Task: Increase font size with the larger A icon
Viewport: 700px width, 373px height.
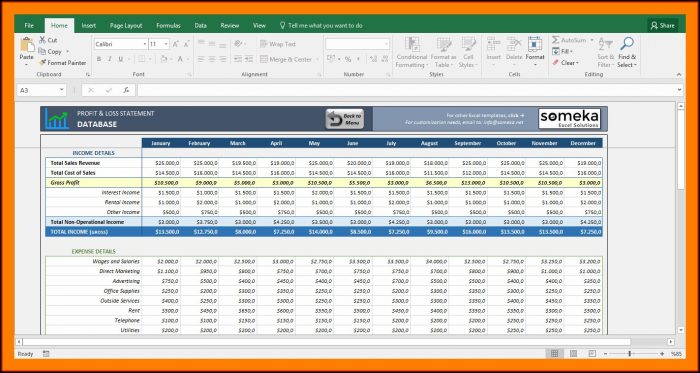Action: pos(175,44)
